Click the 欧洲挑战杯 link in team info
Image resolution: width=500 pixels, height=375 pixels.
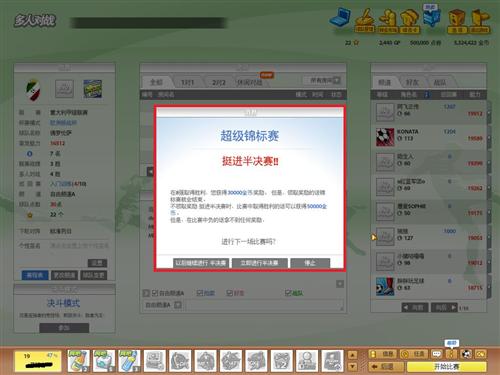63,123
